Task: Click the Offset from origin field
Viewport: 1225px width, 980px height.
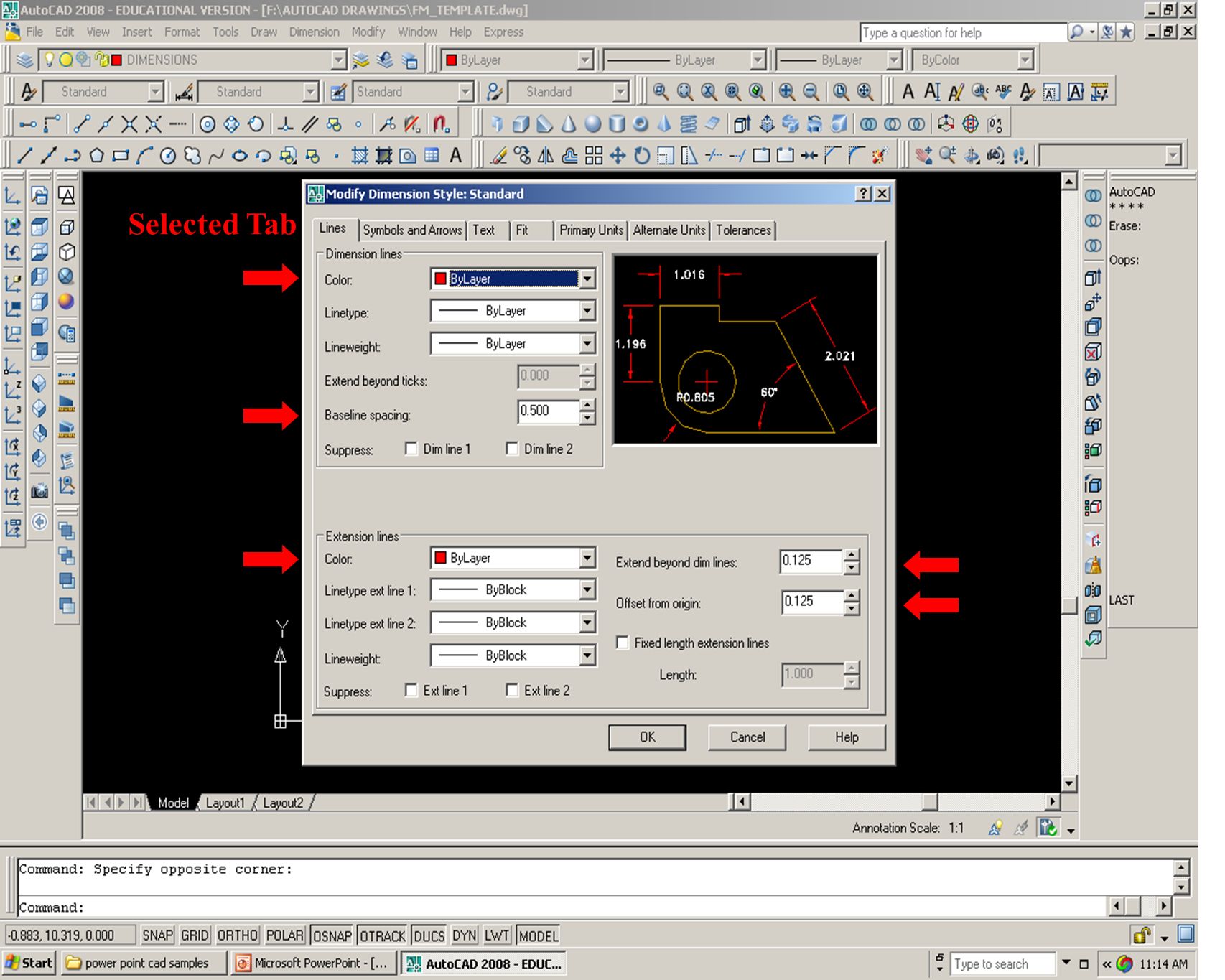Action: (811, 602)
